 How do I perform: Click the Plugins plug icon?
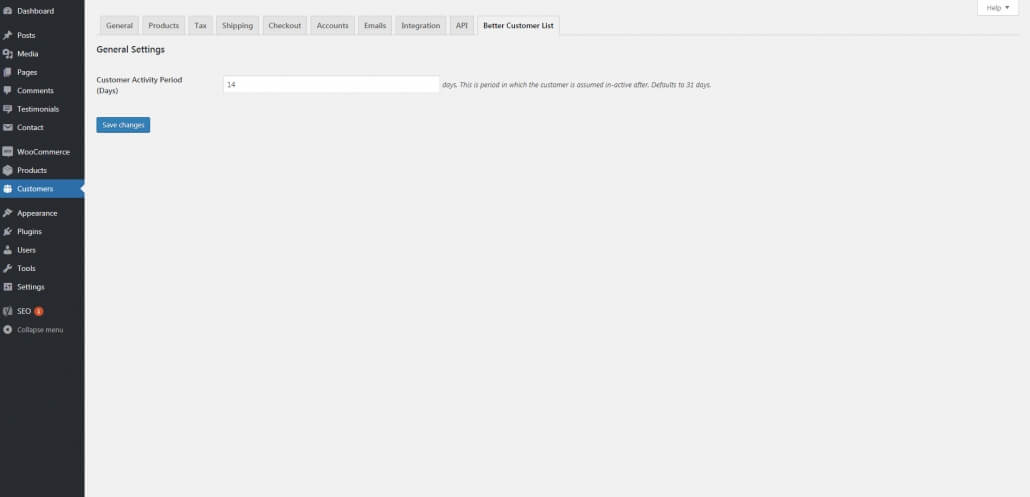(8, 232)
